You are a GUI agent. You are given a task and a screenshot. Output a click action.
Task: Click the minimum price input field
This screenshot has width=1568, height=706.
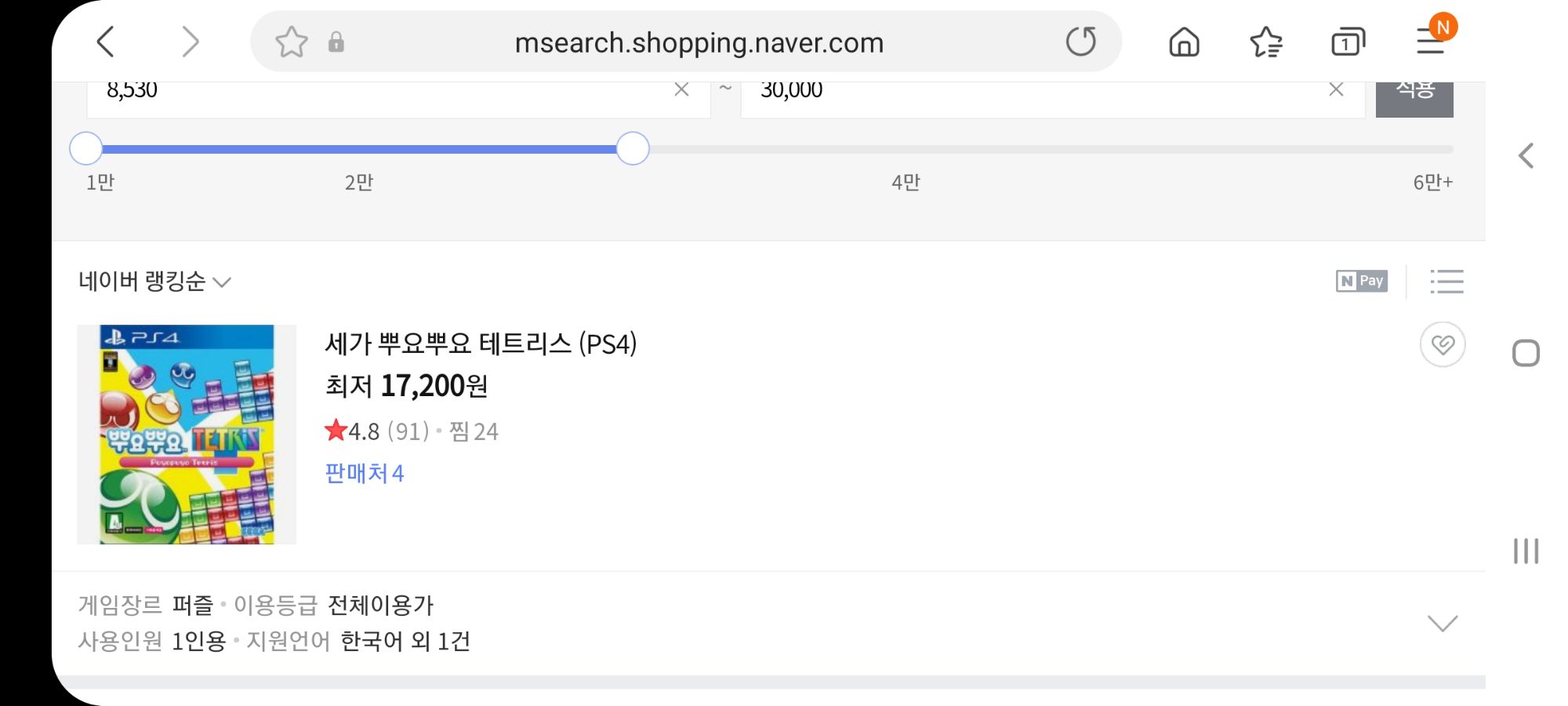pyautogui.click(x=376, y=94)
